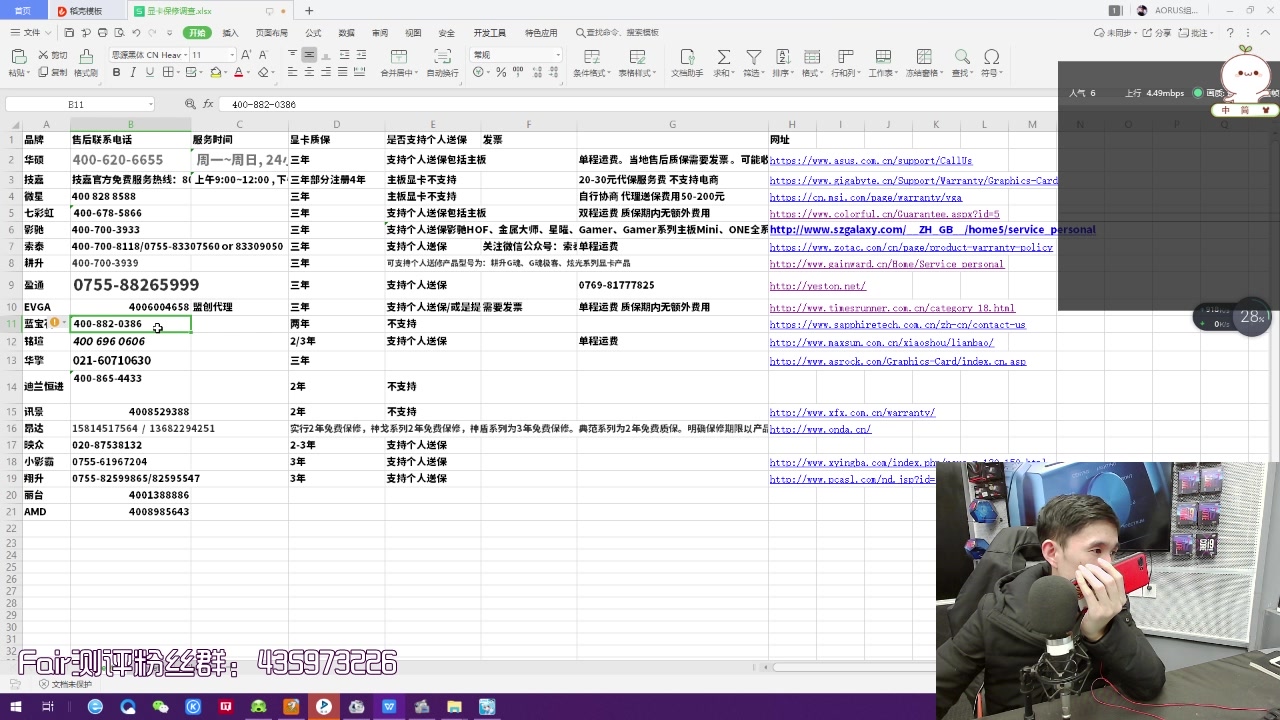Viewport: 1280px width, 720px height.
Task: Toggle Underline formatting
Action: tap(148, 72)
